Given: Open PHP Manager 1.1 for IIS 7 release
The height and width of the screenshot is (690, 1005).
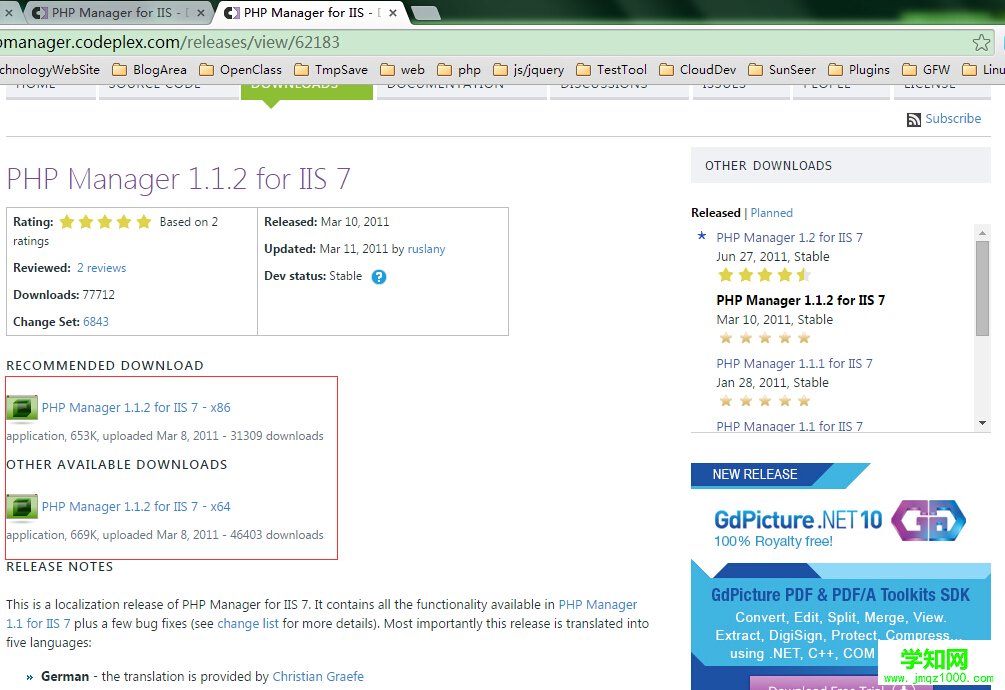Looking at the screenshot, I should pyautogui.click(x=789, y=426).
